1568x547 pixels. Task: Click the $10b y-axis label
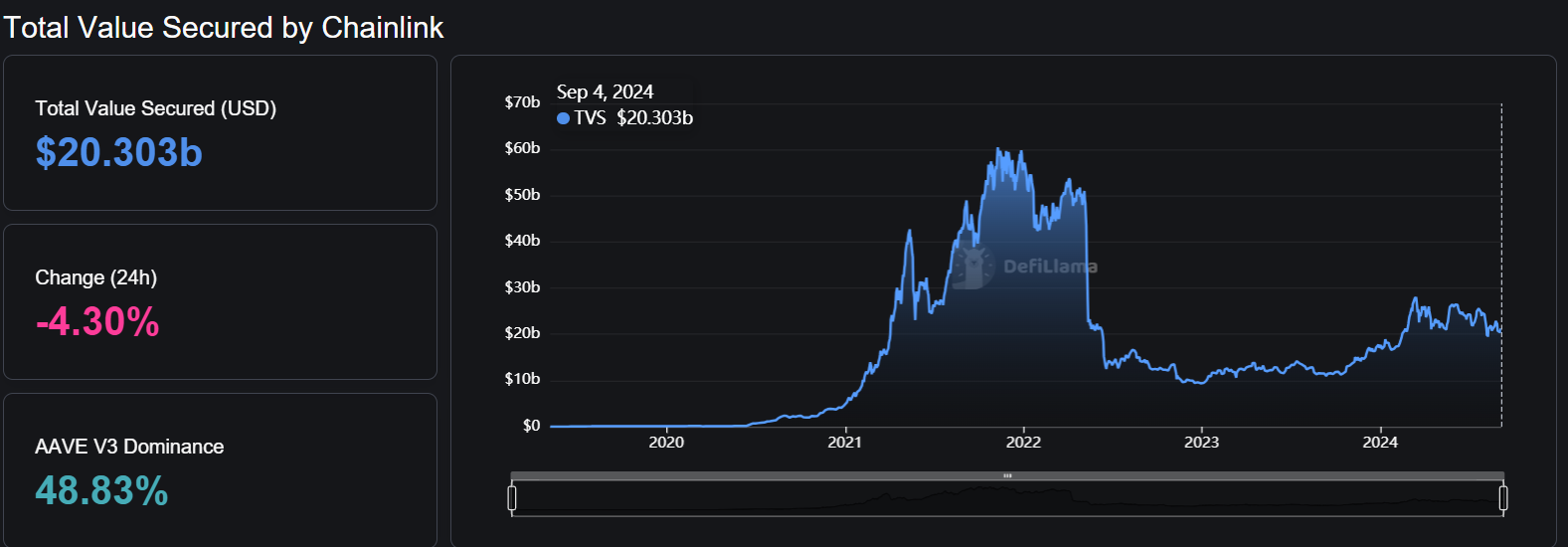click(522, 379)
